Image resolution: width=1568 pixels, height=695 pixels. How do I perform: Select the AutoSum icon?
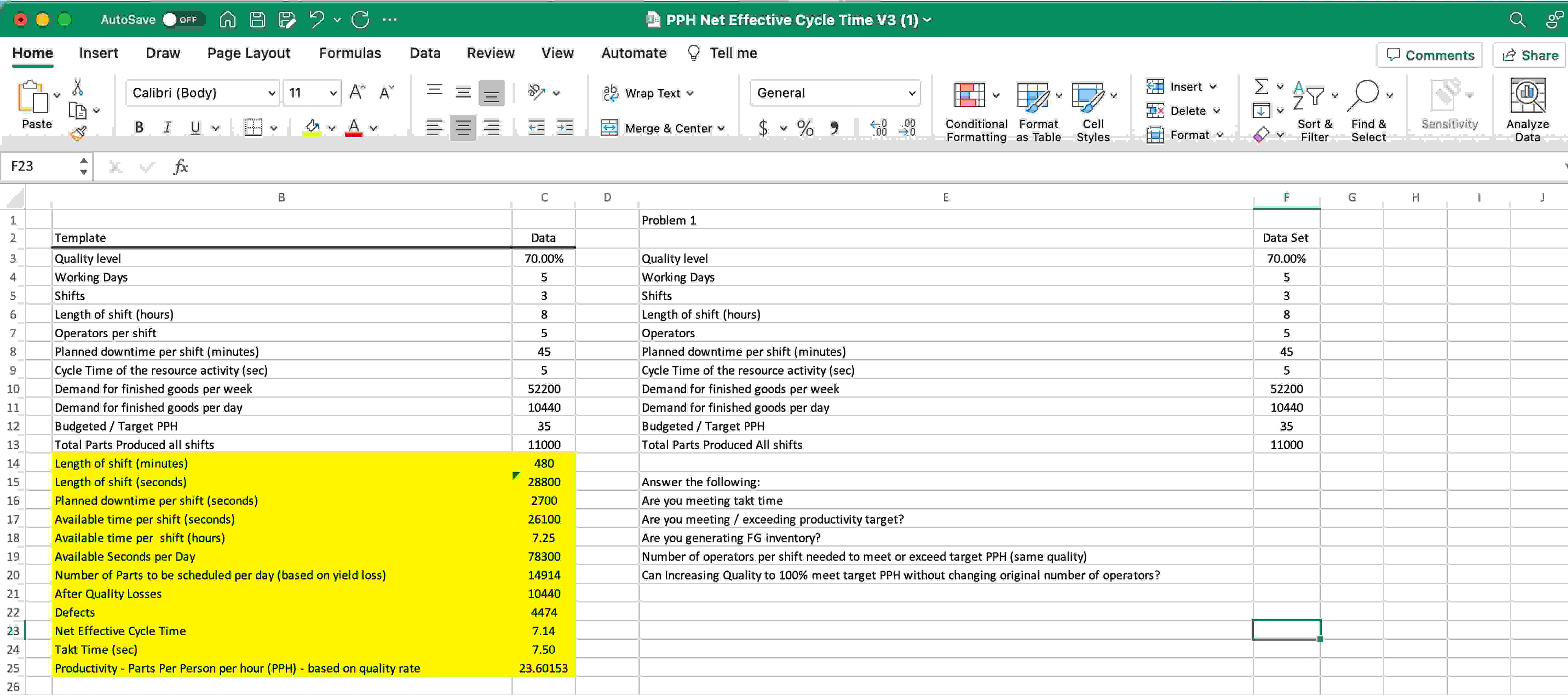1262,87
